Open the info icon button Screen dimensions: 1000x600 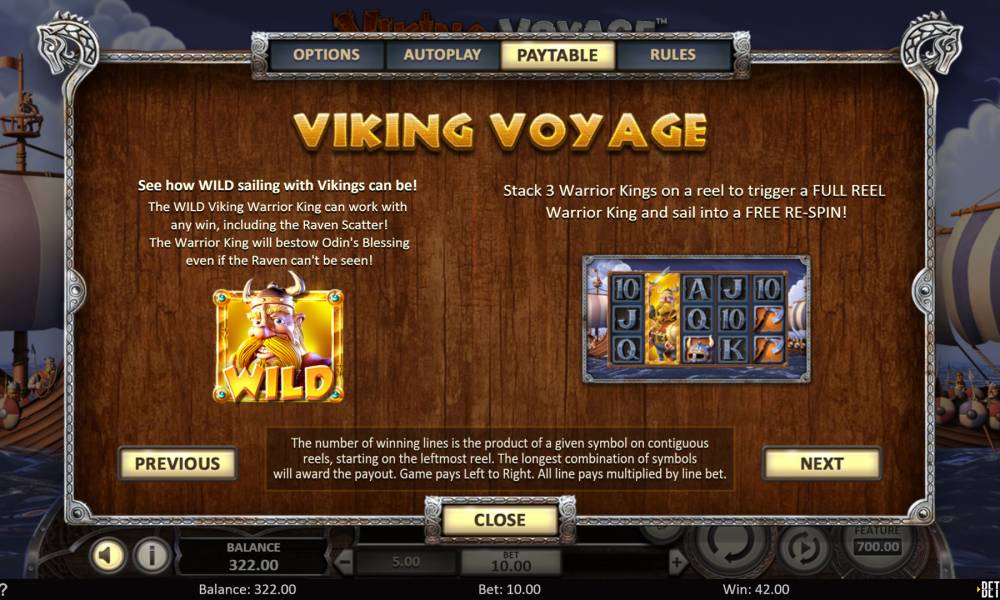click(152, 555)
